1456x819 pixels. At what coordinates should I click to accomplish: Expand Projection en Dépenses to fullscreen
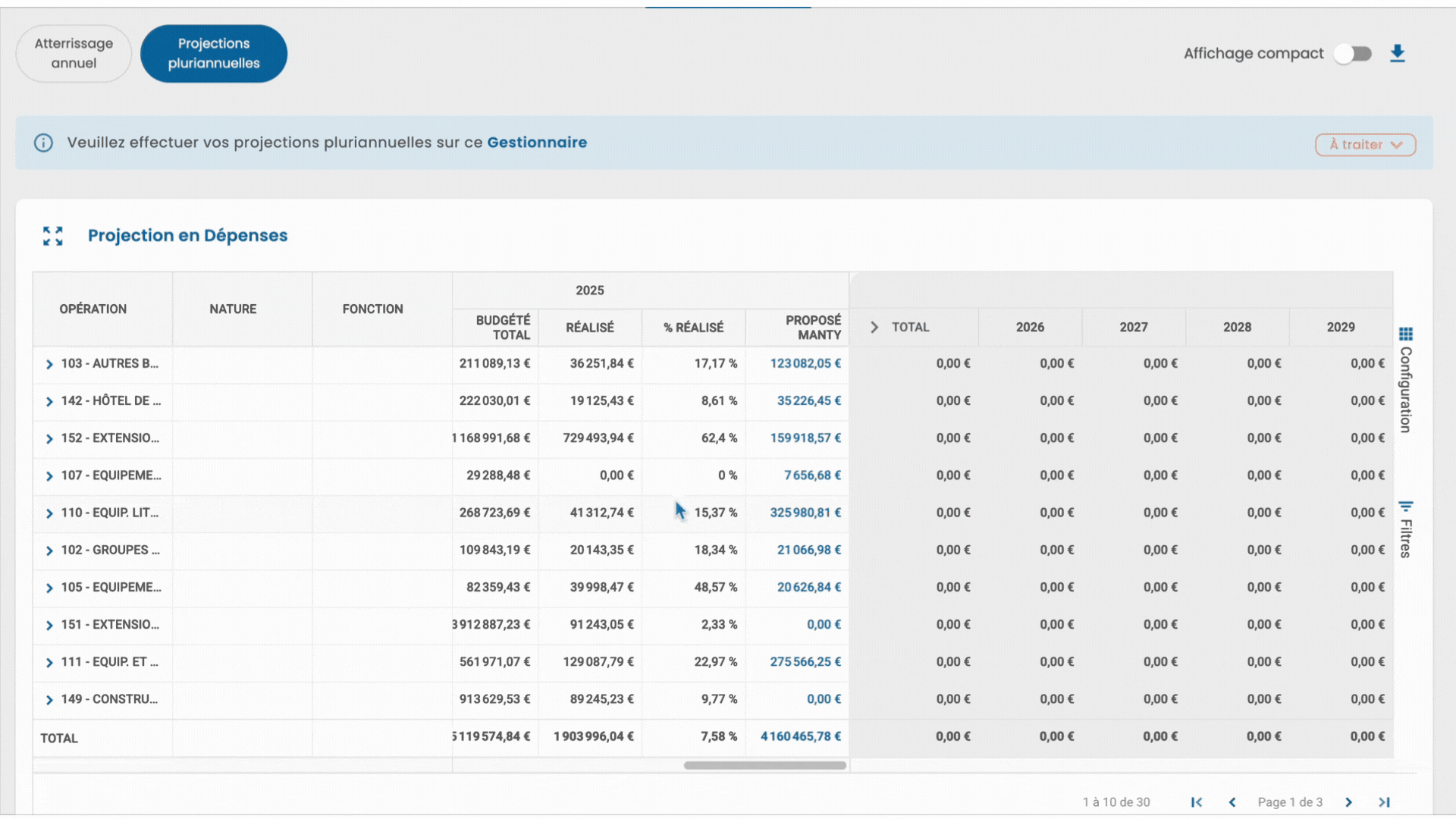(x=53, y=236)
